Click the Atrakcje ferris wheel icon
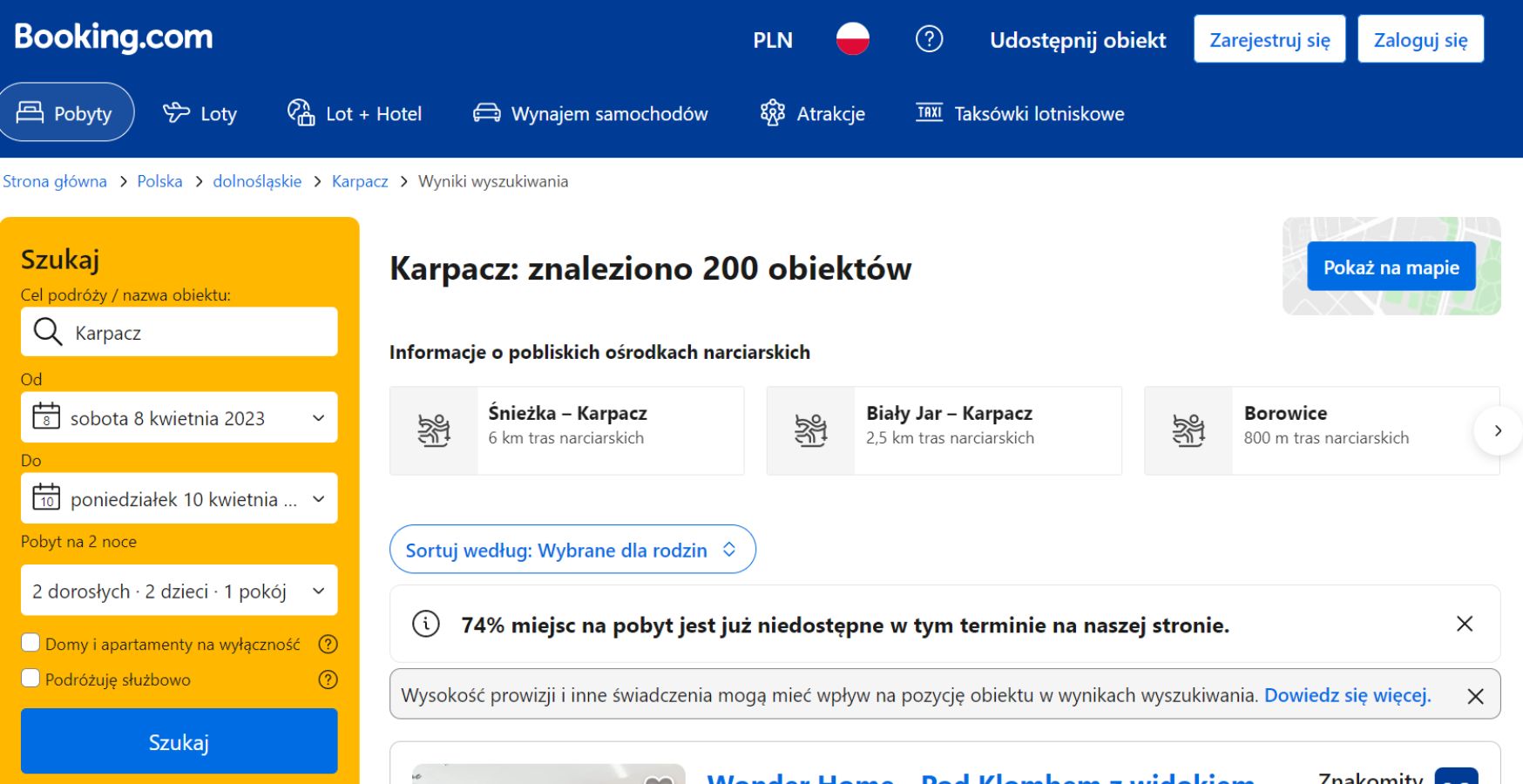Viewport: 1523px width, 784px height. (772, 112)
